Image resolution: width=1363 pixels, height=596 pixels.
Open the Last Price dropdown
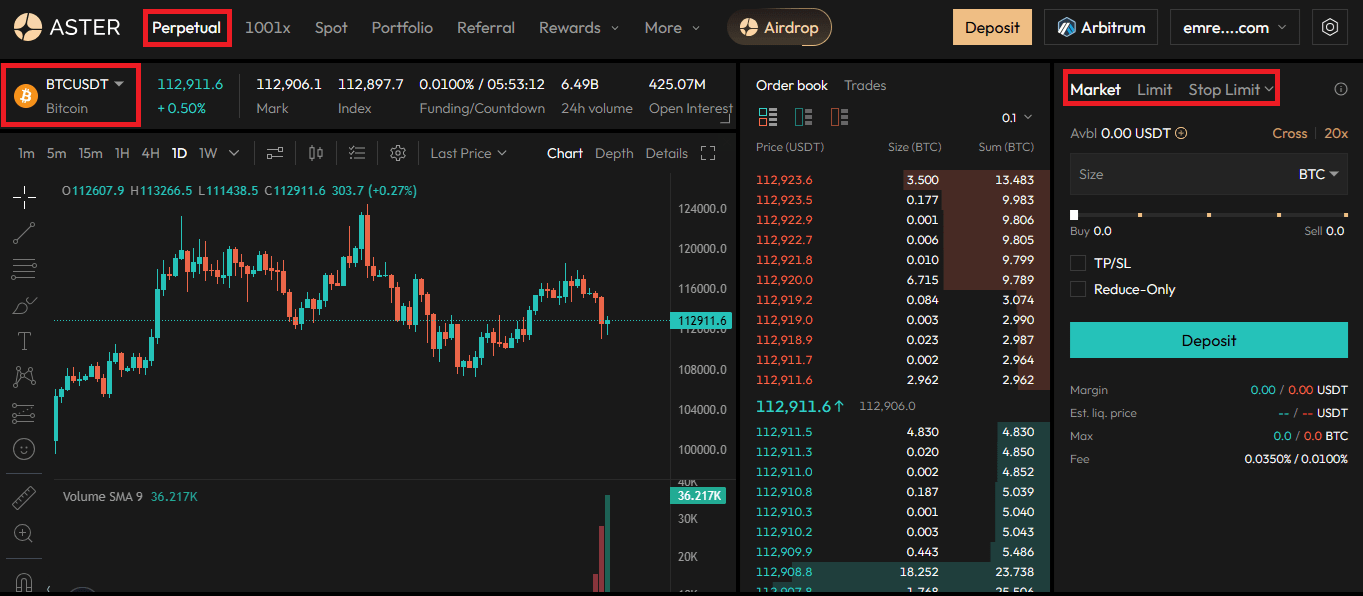468,153
